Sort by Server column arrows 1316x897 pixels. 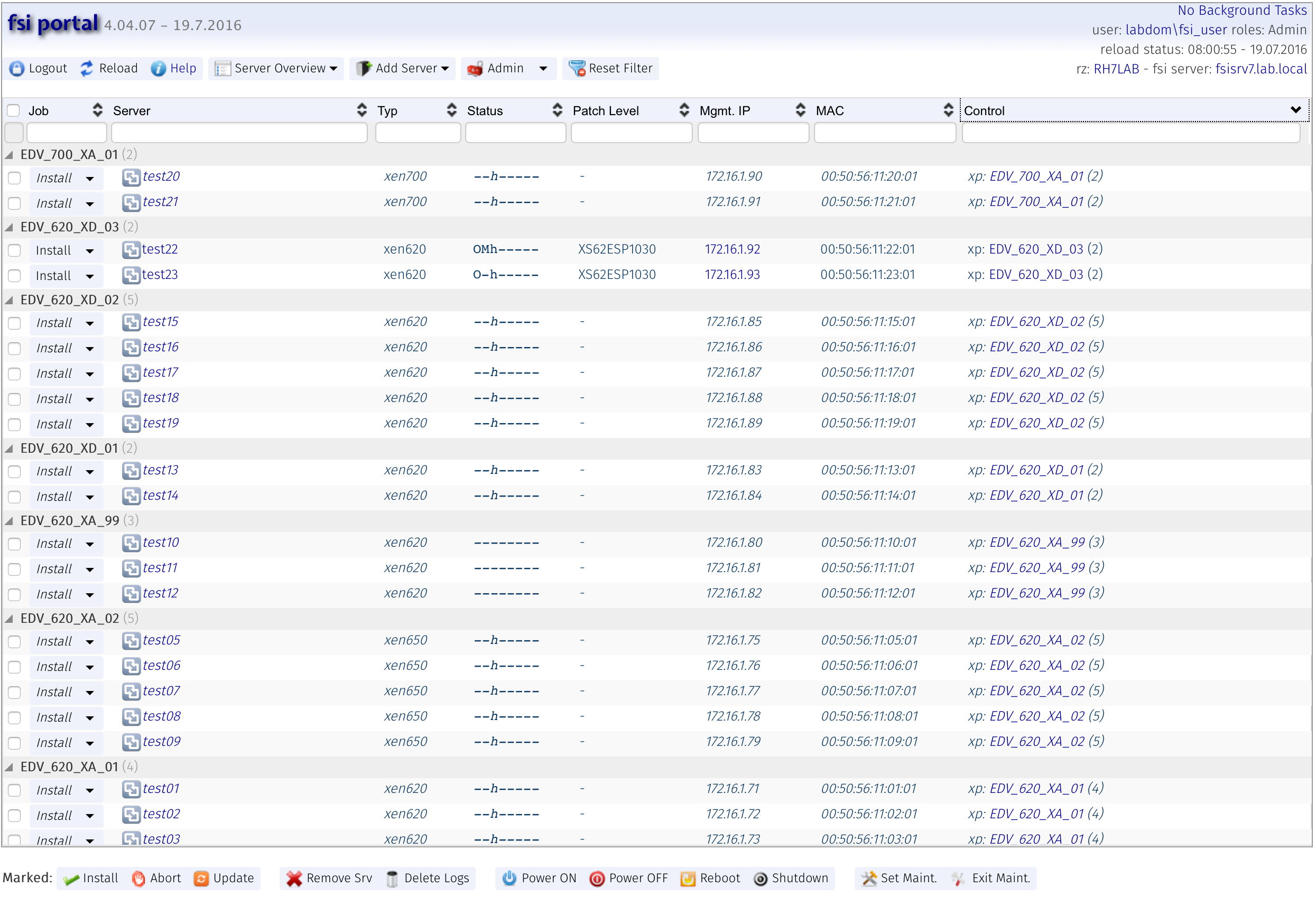(x=362, y=110)
